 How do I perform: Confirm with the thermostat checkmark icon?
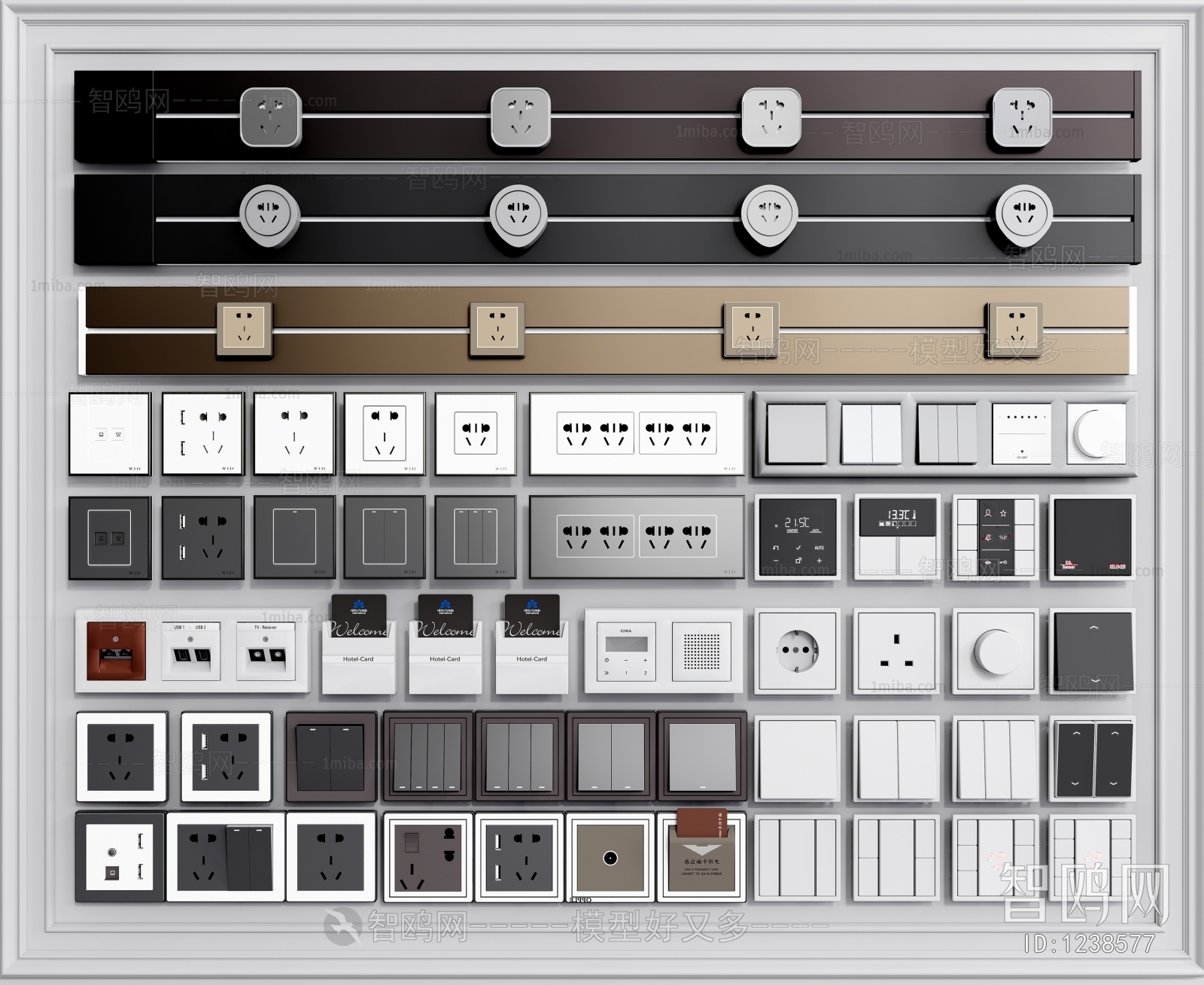pos(798,548)
